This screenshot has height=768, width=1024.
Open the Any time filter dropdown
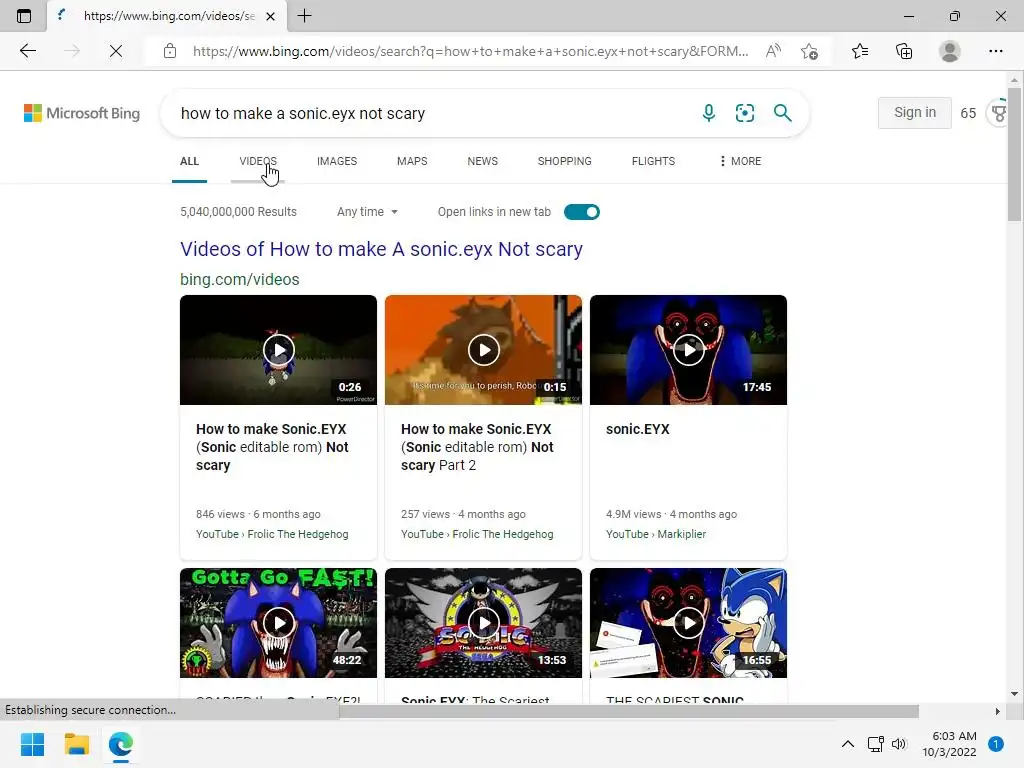(367, 212)
